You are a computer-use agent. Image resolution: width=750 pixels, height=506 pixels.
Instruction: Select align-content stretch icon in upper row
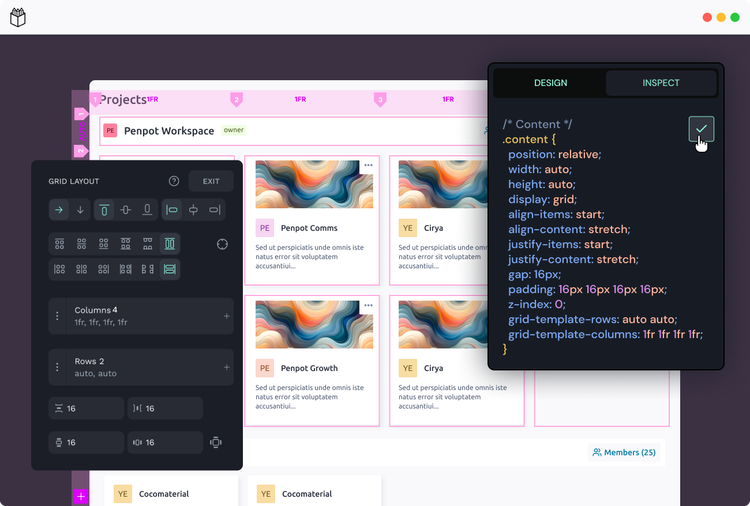(169, 244)
